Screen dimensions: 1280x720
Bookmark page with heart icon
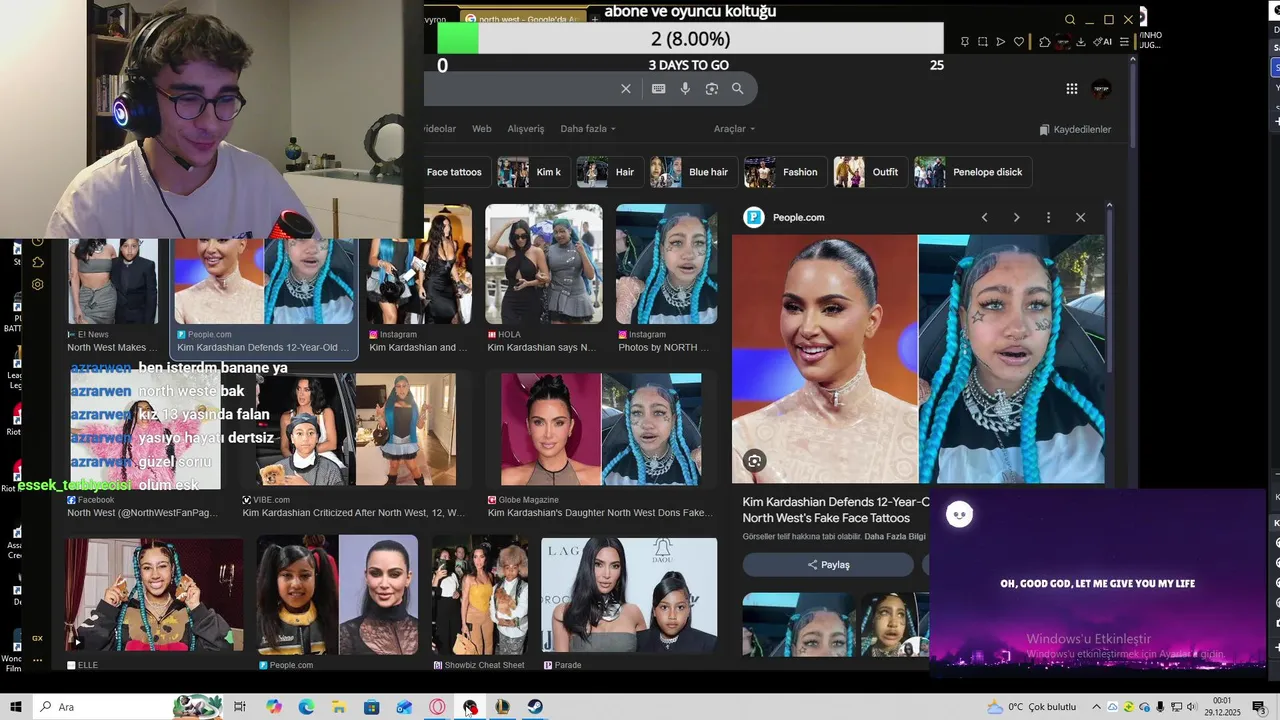click(1019, 42)
